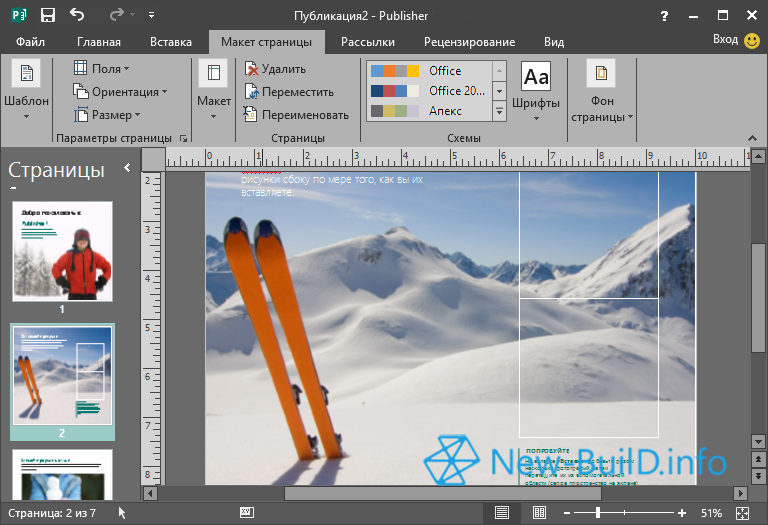Launch the Параметры страницы dialog launcher
This screenshot has height=525, width=768.
(184, 139)
